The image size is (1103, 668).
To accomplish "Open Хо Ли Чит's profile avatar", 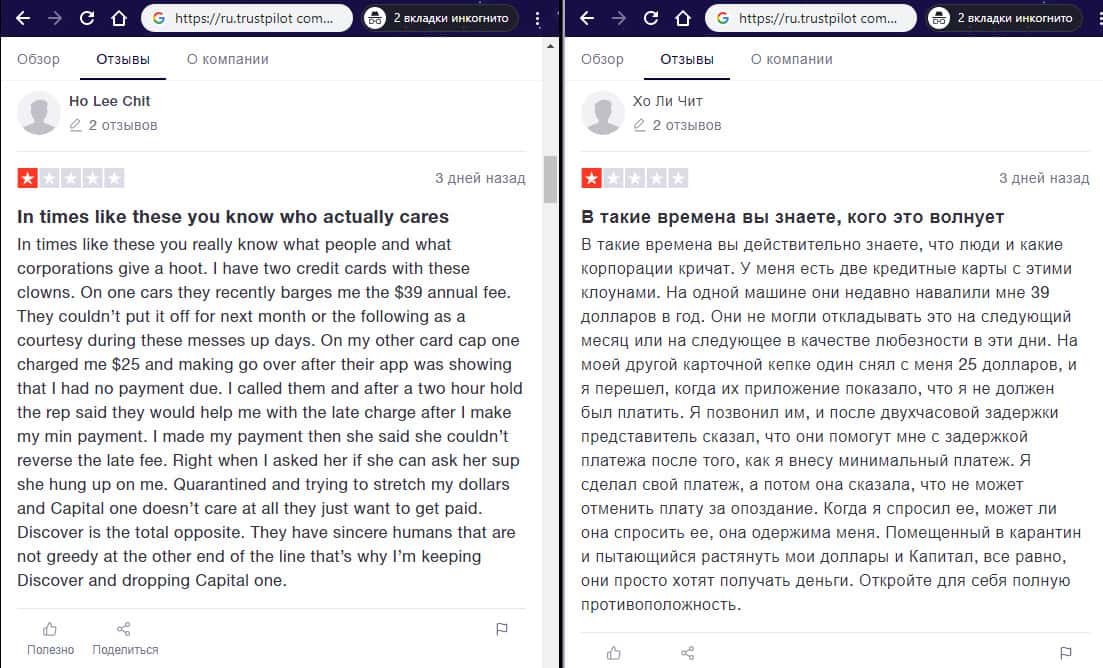I will (x=603, y=113).
